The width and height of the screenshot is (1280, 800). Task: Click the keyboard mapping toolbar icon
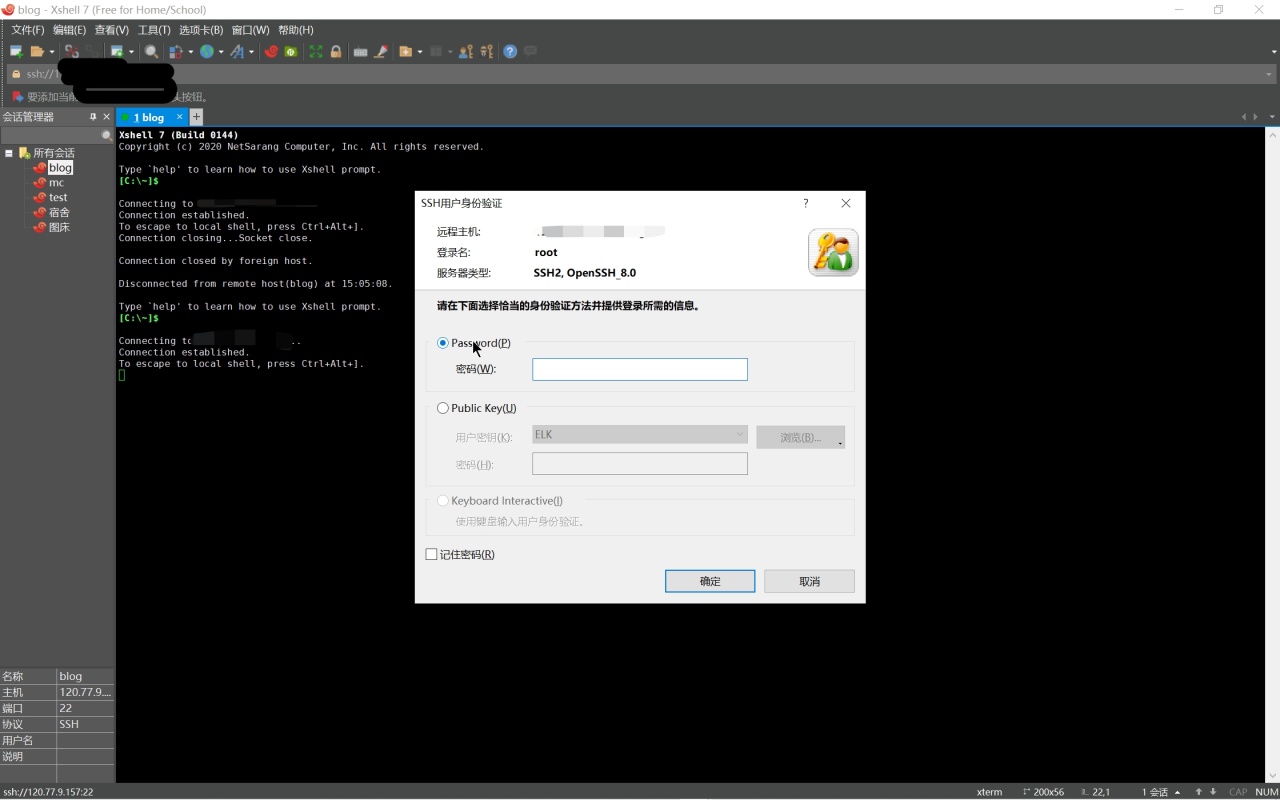click(x=360, y=51)
